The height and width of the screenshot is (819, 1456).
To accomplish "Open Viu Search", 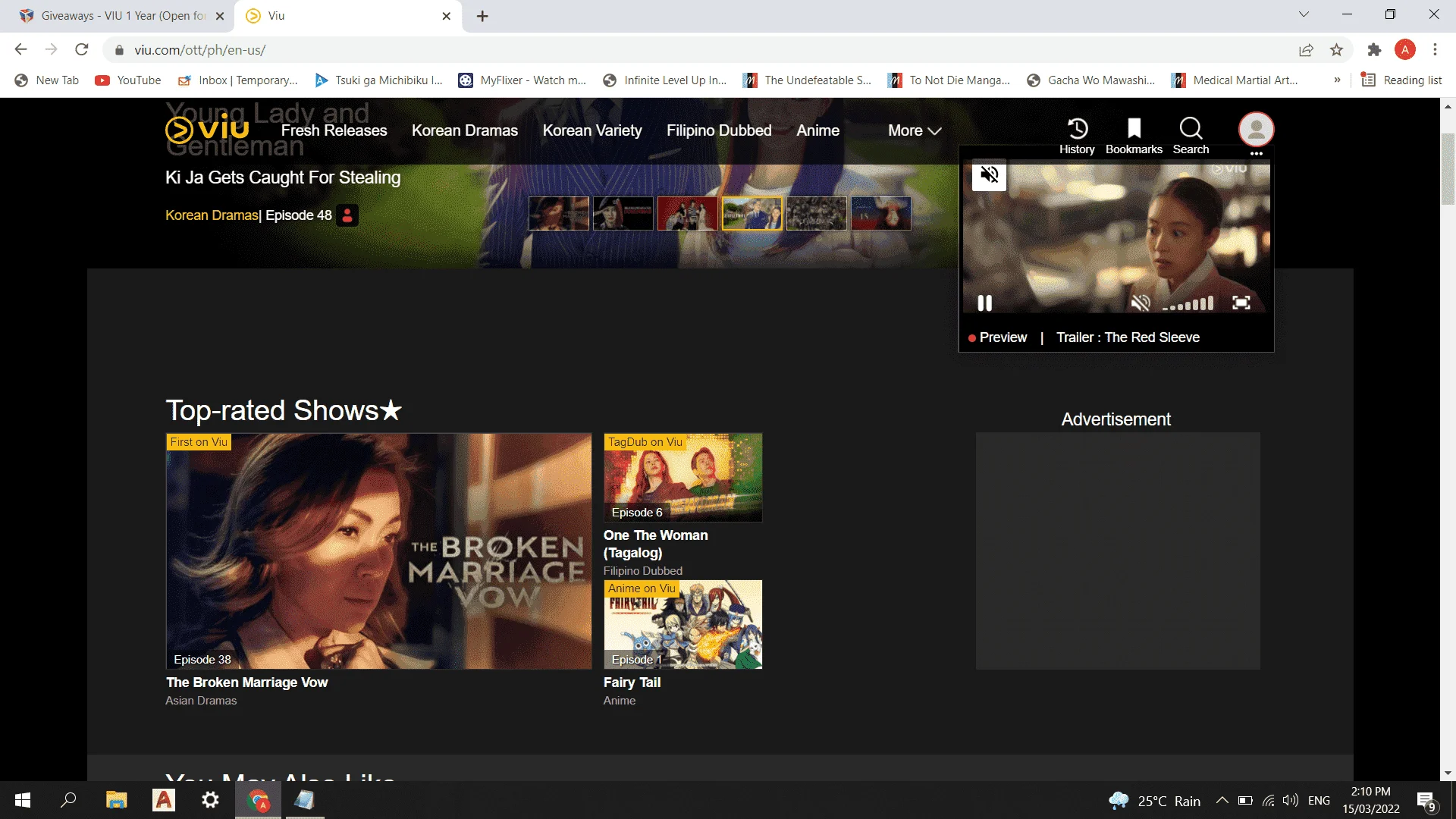I will [x=1191, y=136].
